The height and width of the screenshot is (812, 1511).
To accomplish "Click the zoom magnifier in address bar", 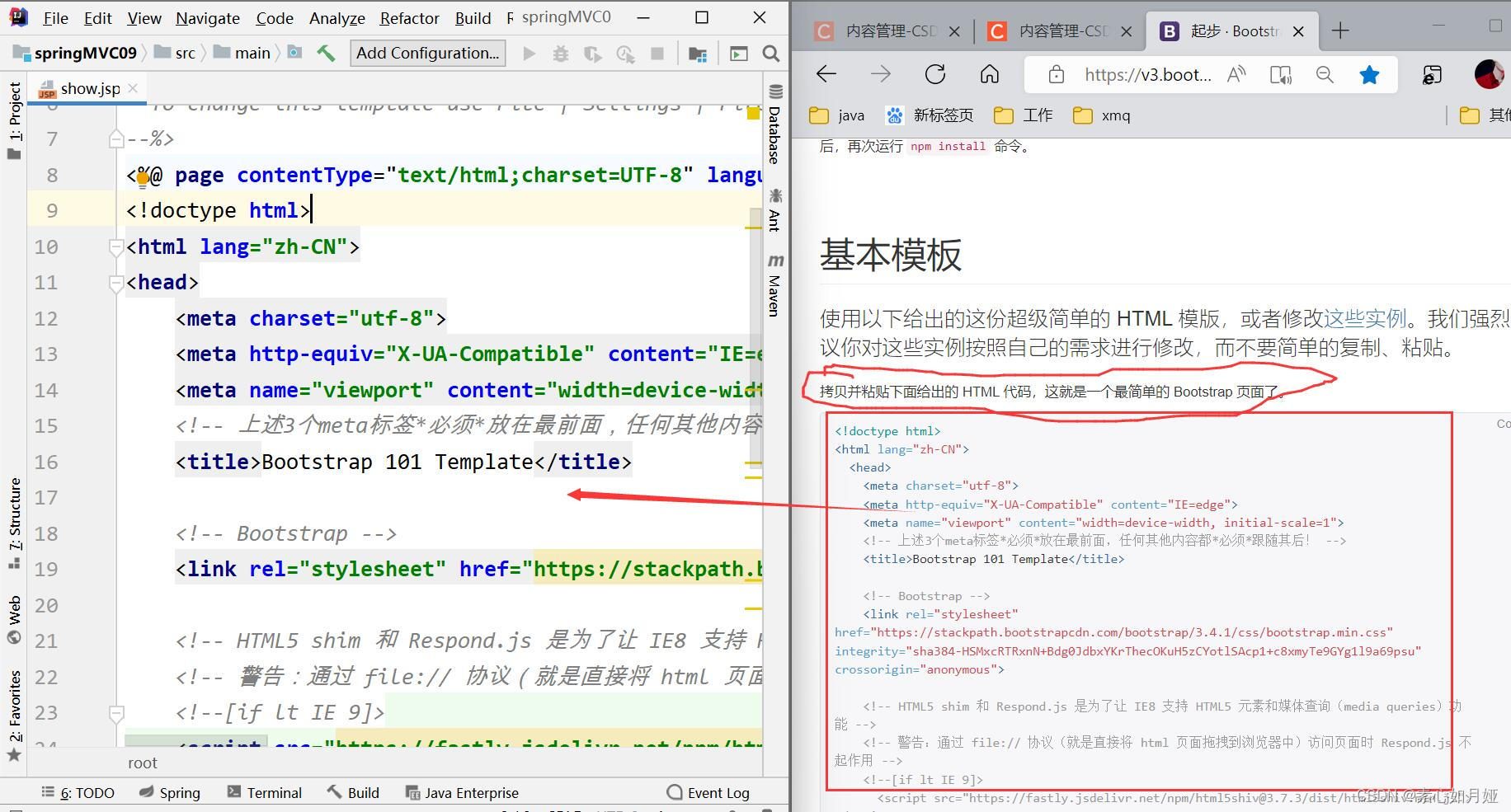I will [x=1325, y=75].
